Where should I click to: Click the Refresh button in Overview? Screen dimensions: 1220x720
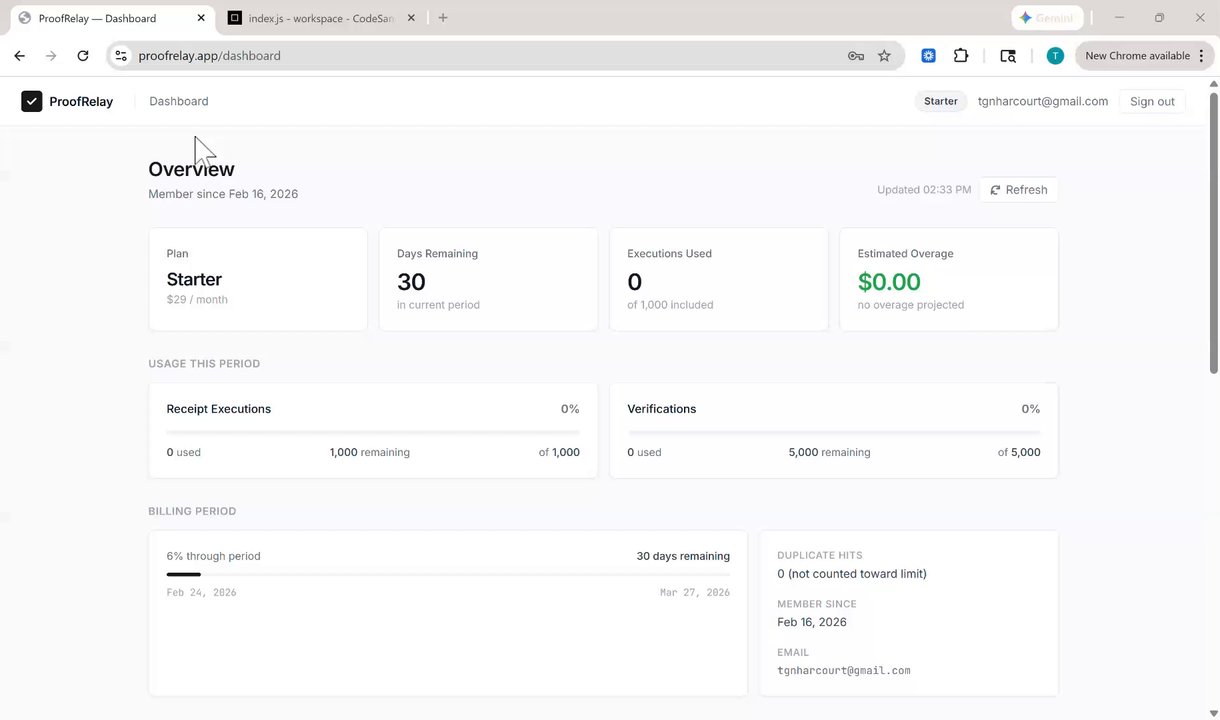pos(1019,190)
